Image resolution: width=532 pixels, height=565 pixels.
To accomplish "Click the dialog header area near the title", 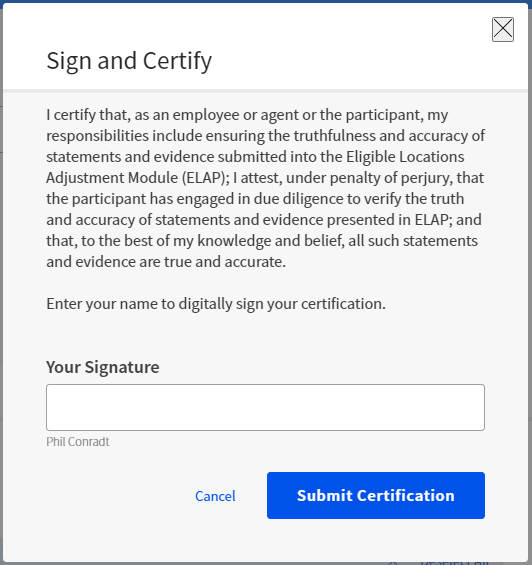I will click(x=265, y=46).
